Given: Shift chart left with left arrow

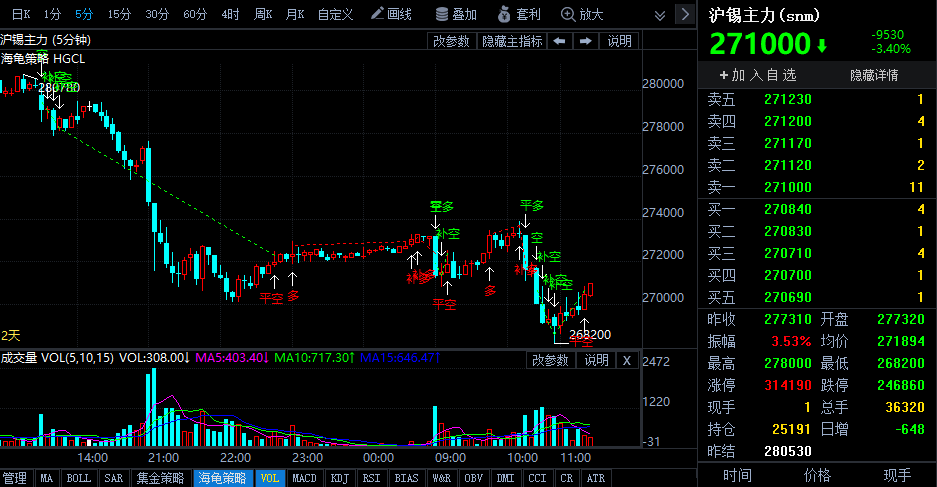Looking at the screenshot, I should (559, 41).
